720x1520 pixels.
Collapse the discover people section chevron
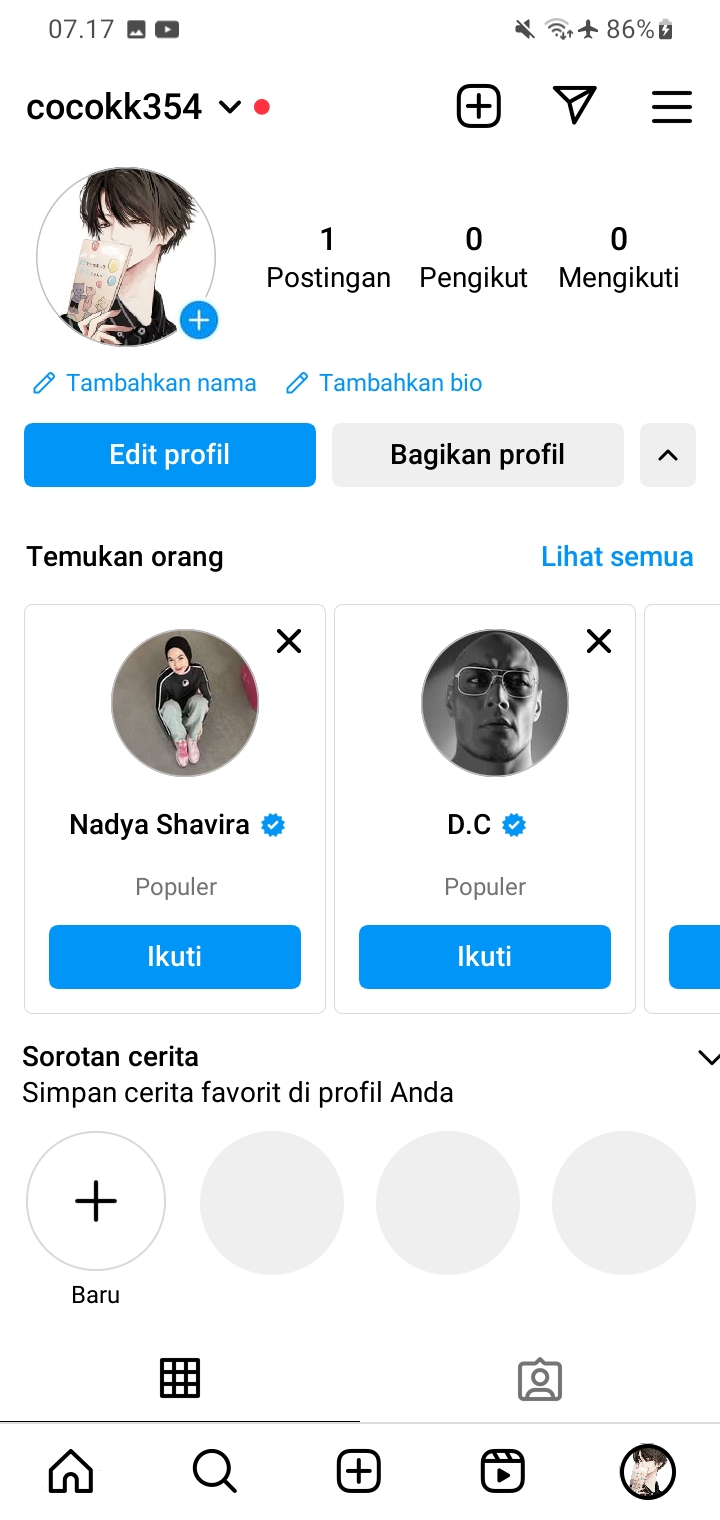667,455
